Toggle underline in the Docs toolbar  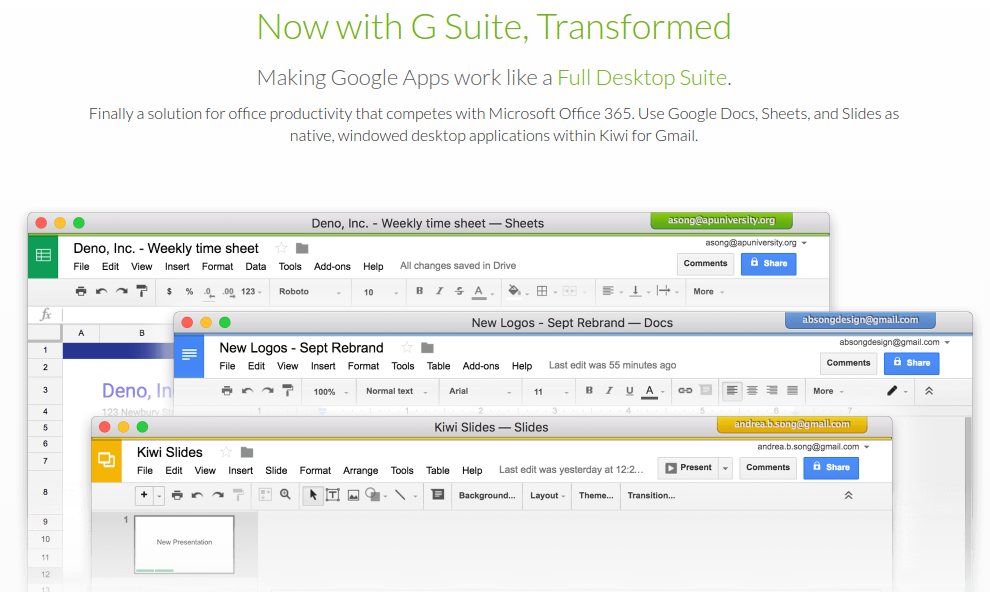pos(629,391)
